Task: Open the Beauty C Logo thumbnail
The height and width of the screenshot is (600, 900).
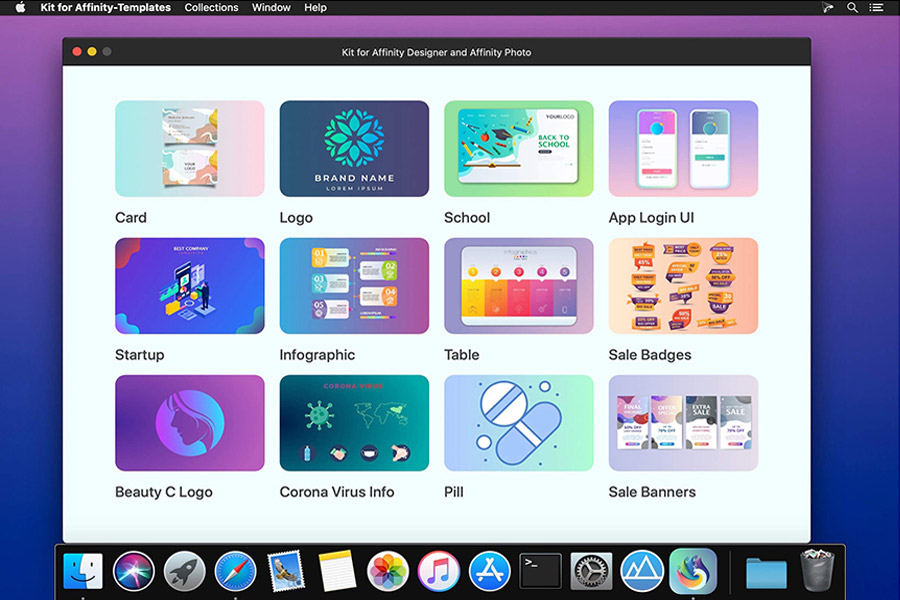Action: click(190, 423)
